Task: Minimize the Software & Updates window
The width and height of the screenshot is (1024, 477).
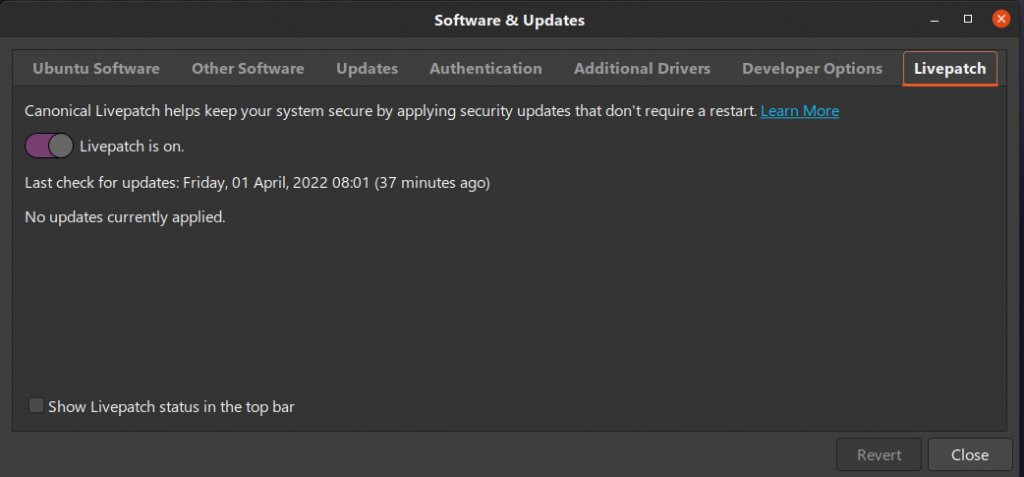Action: tap(935, 20)
